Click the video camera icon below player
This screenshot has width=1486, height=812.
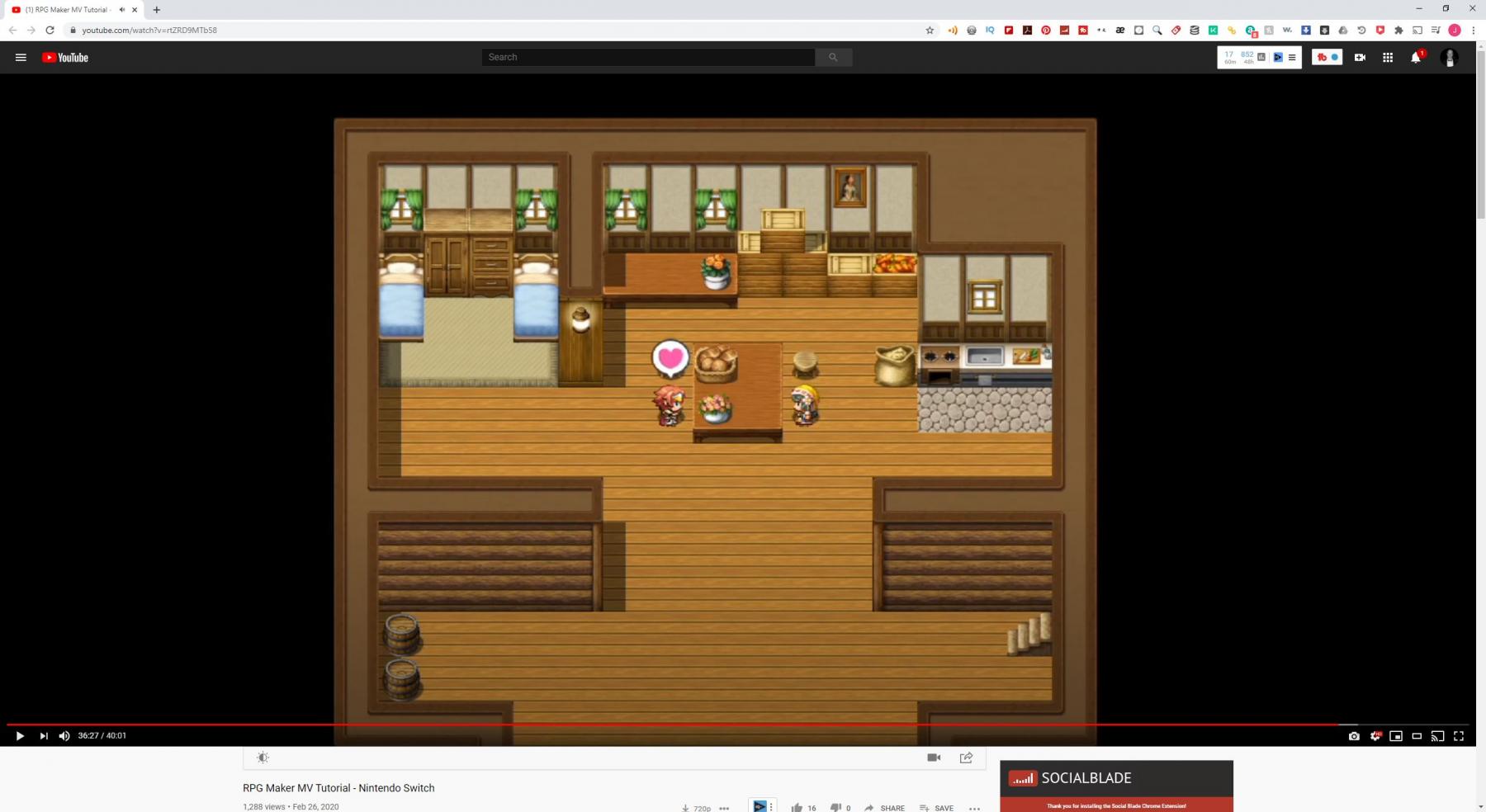click(934, 758)
